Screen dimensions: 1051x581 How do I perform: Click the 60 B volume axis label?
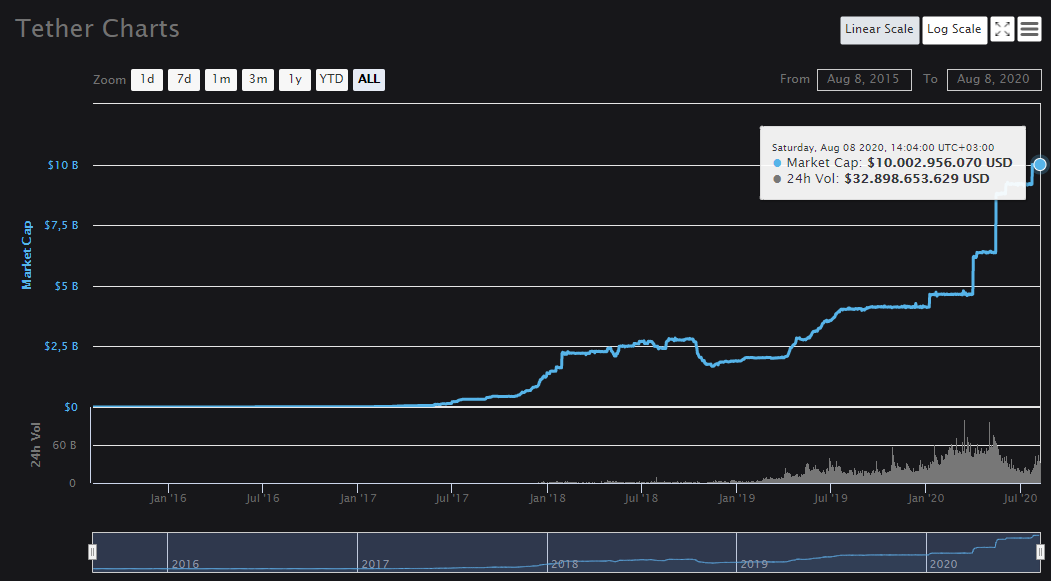coord(64,445)
